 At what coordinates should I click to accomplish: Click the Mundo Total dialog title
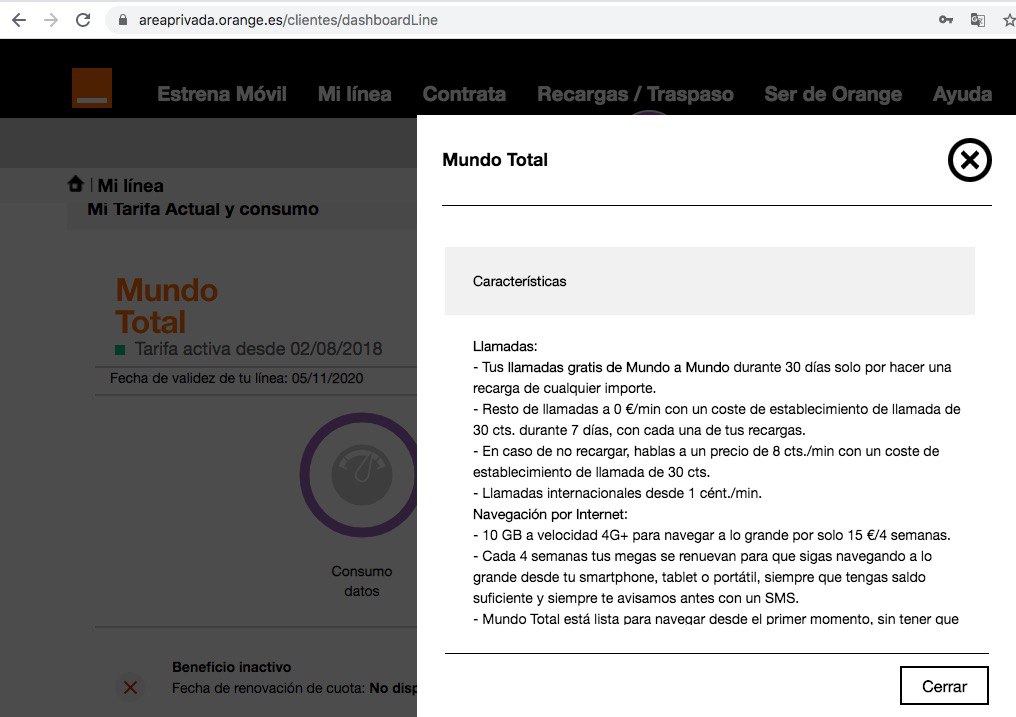pyautogui.click(x=495, y=160)
